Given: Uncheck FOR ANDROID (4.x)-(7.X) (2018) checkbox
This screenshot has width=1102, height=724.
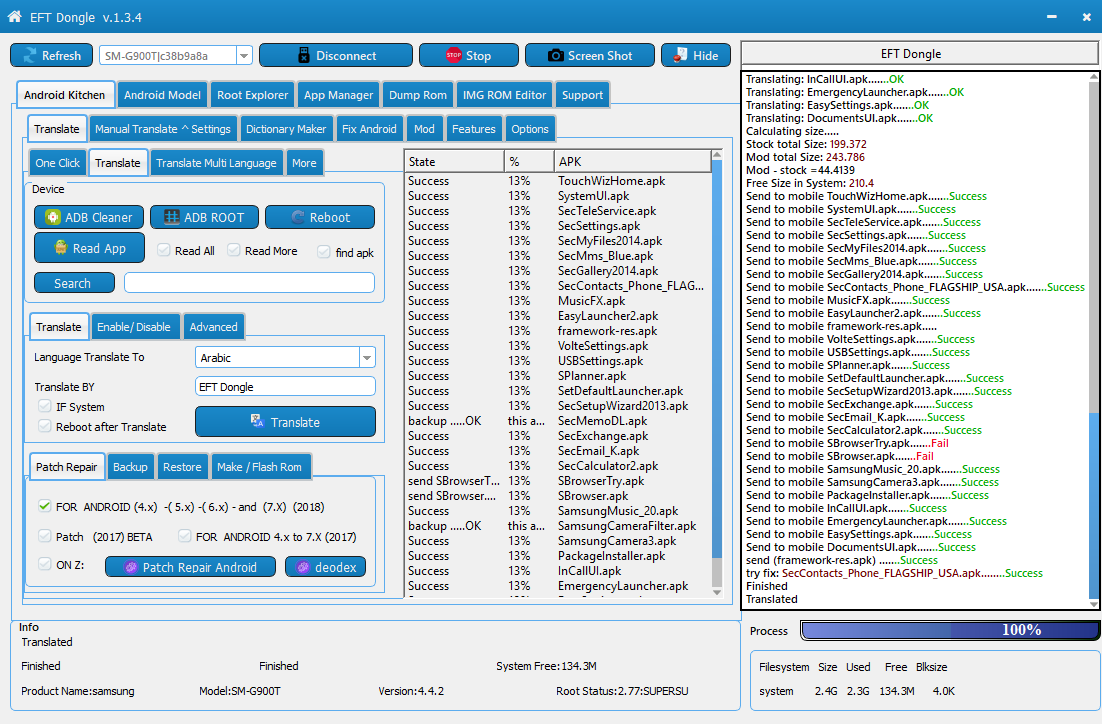Looking at the screenshot, I should coord(45,506).
